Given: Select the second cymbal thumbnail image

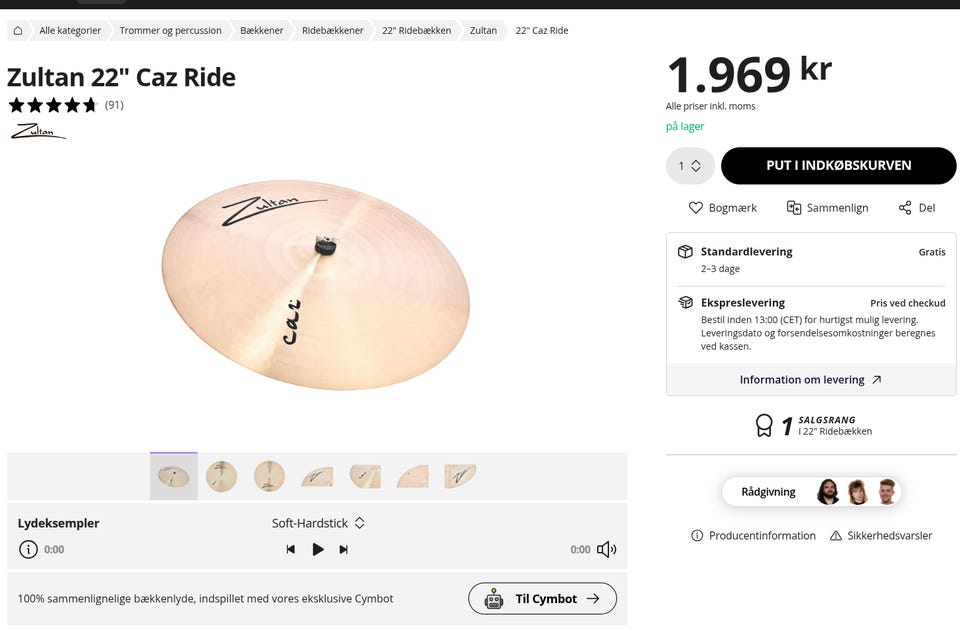Looking at the screenshot, I should 221,476.
